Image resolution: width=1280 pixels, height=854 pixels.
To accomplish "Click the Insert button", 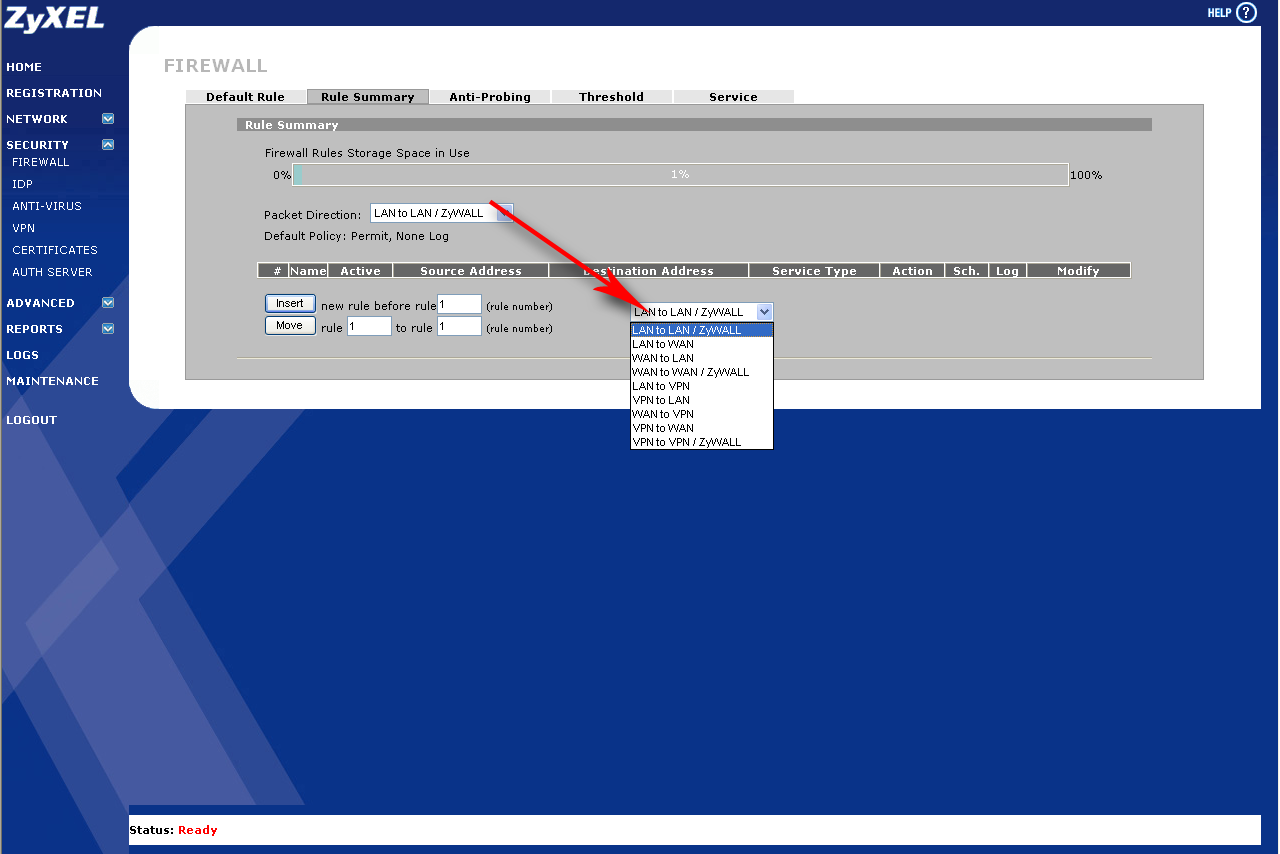I will pos(290,303).
